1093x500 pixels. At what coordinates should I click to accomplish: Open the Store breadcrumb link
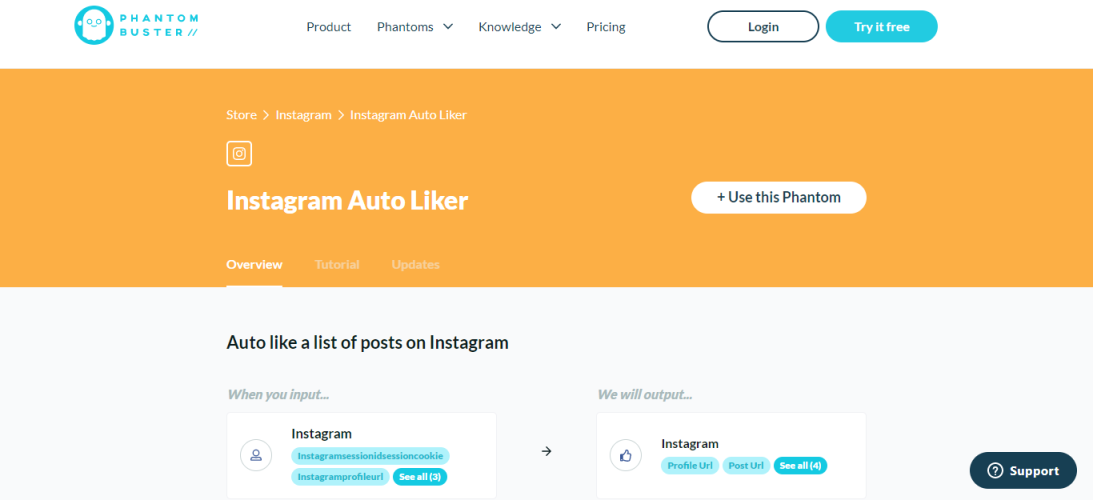(241, 115)
